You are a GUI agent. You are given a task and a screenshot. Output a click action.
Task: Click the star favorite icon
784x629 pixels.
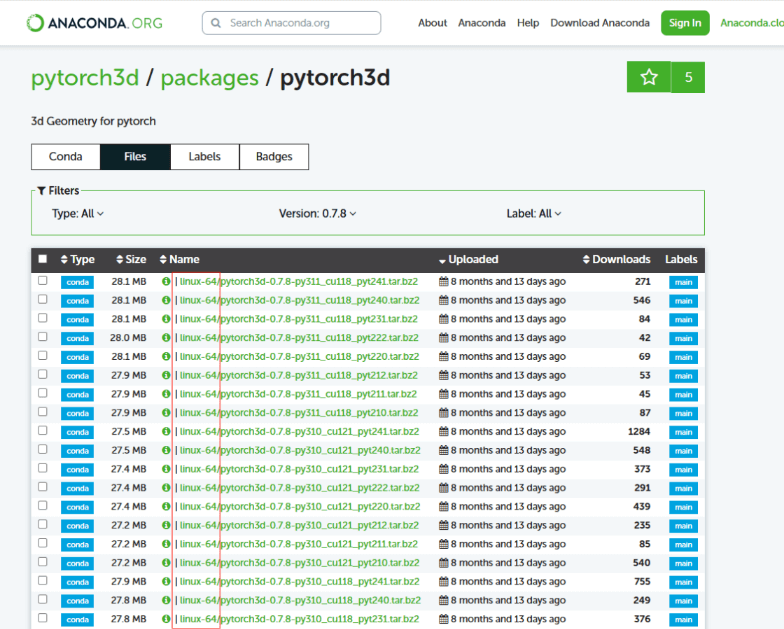(649, 77)
